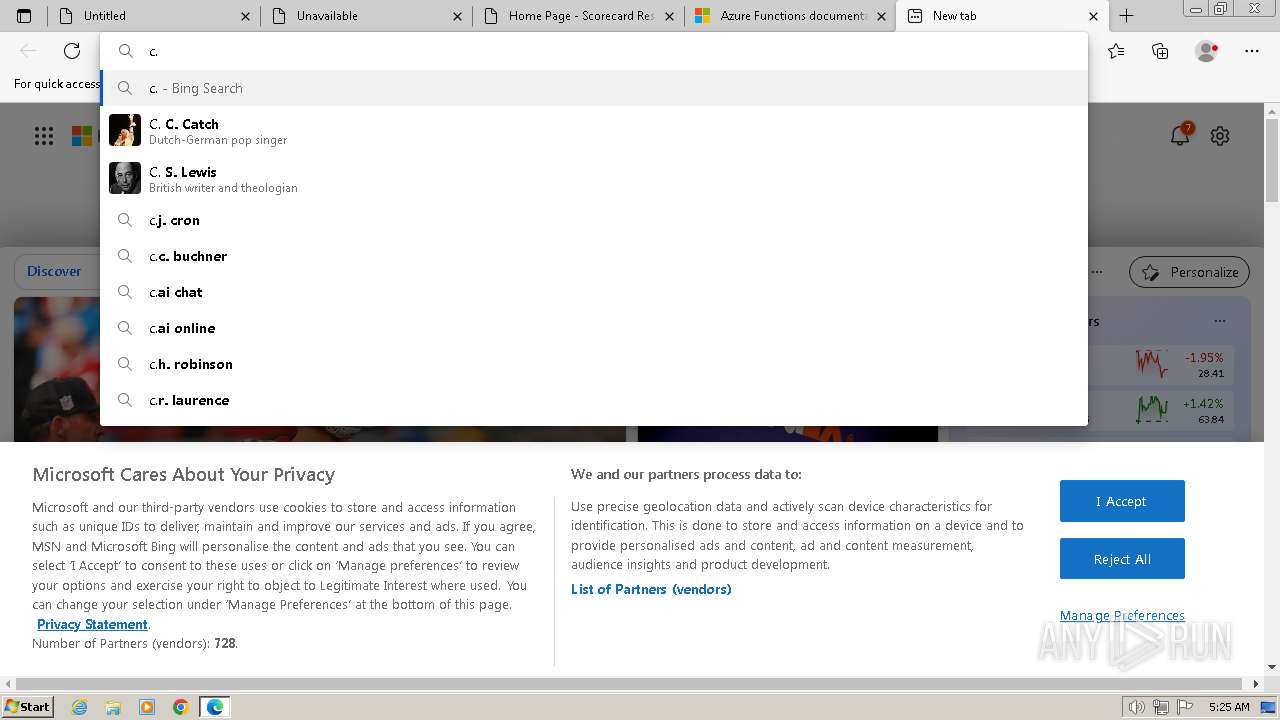Launch Google Chrome from taskbar
1280x720 pixels.
[181, 707]
